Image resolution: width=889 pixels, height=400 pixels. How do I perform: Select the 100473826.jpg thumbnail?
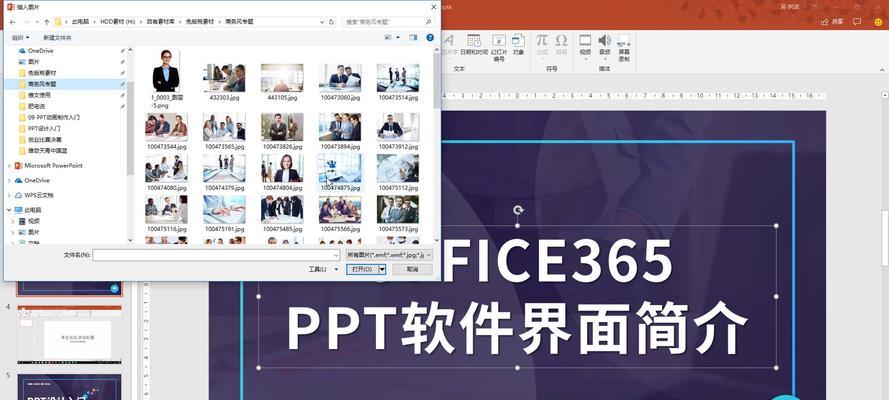(282, 127)
